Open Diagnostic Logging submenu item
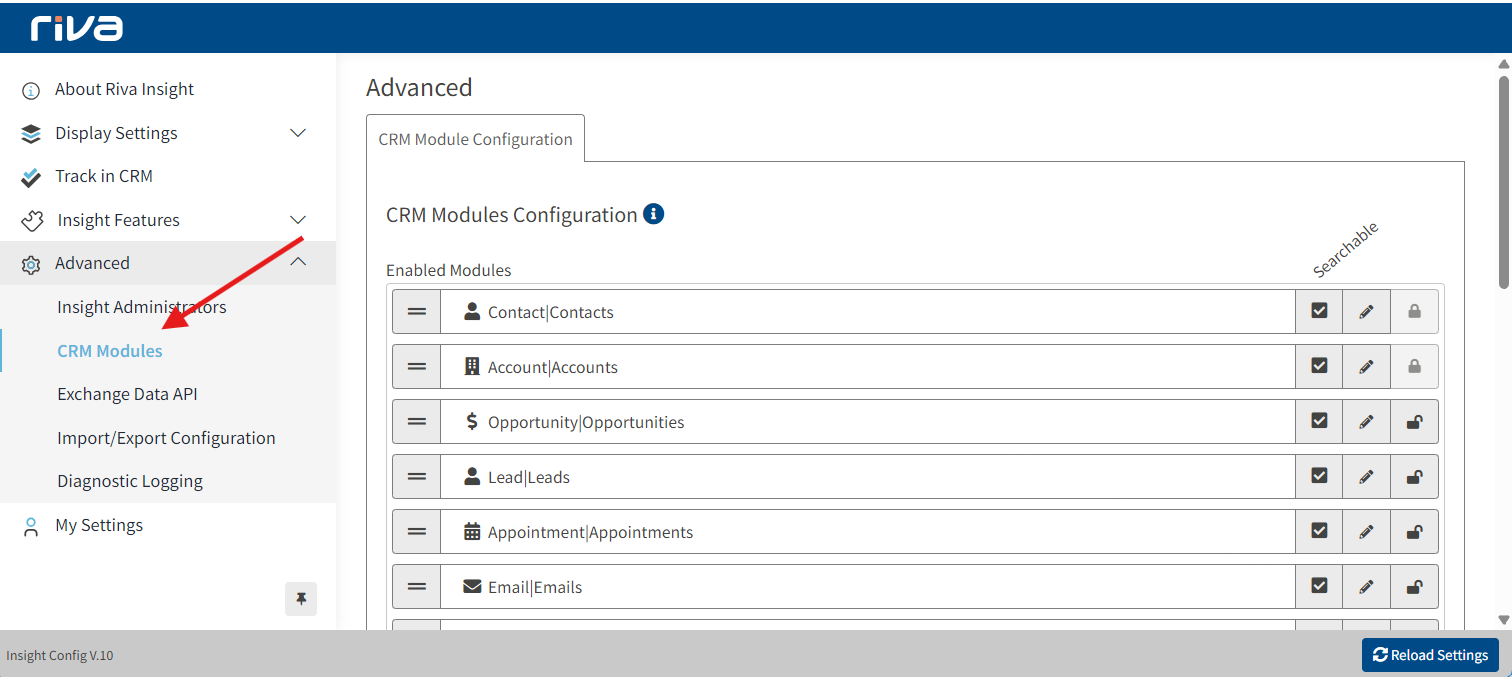The height and width of the screenshot is (677, 1512). tap(130, 481)
